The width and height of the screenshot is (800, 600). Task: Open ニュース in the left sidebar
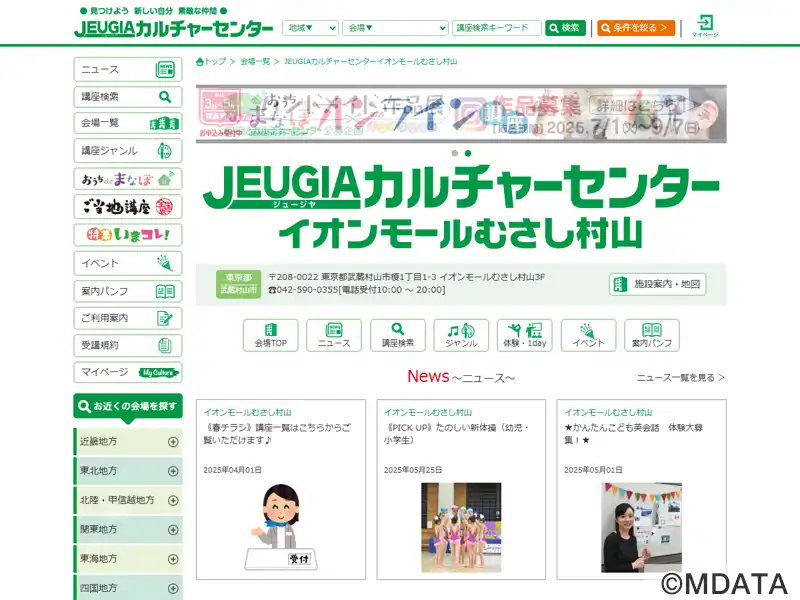pyautogui.click(x=128, y=69)
